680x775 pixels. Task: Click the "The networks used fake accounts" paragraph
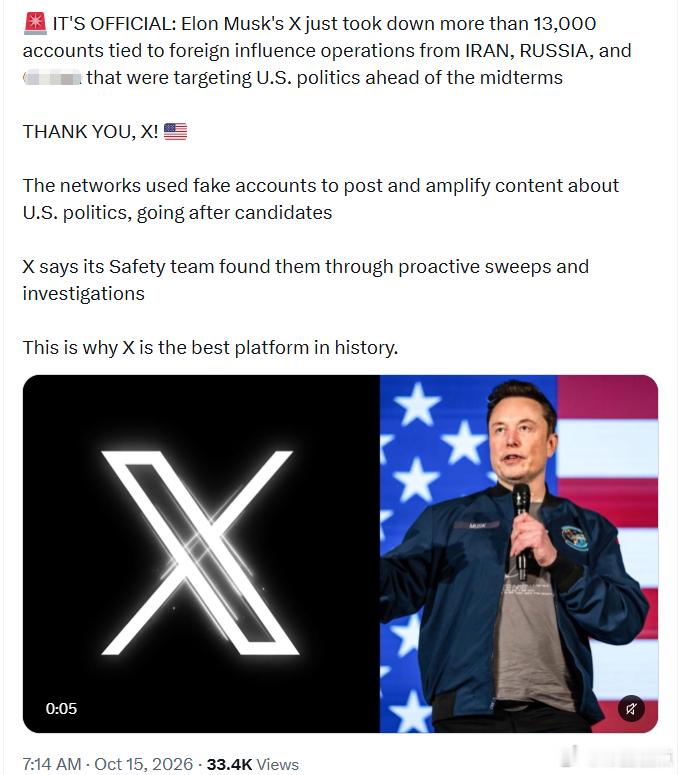coord(321,199)
